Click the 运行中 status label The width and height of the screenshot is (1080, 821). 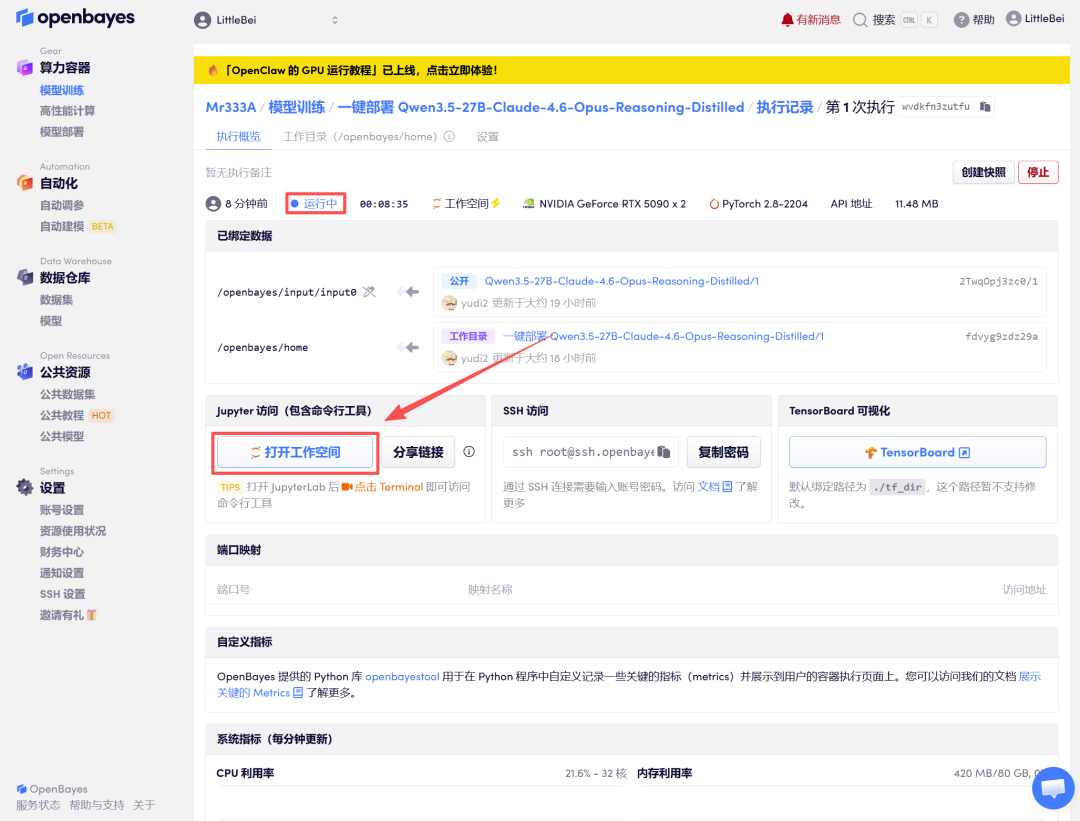[x=315, y=204]
